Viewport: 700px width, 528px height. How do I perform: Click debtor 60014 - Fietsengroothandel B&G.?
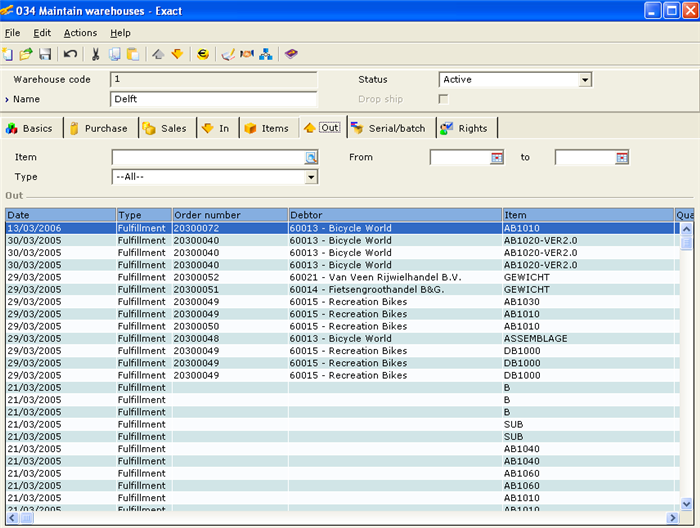[x=395, y=290]
